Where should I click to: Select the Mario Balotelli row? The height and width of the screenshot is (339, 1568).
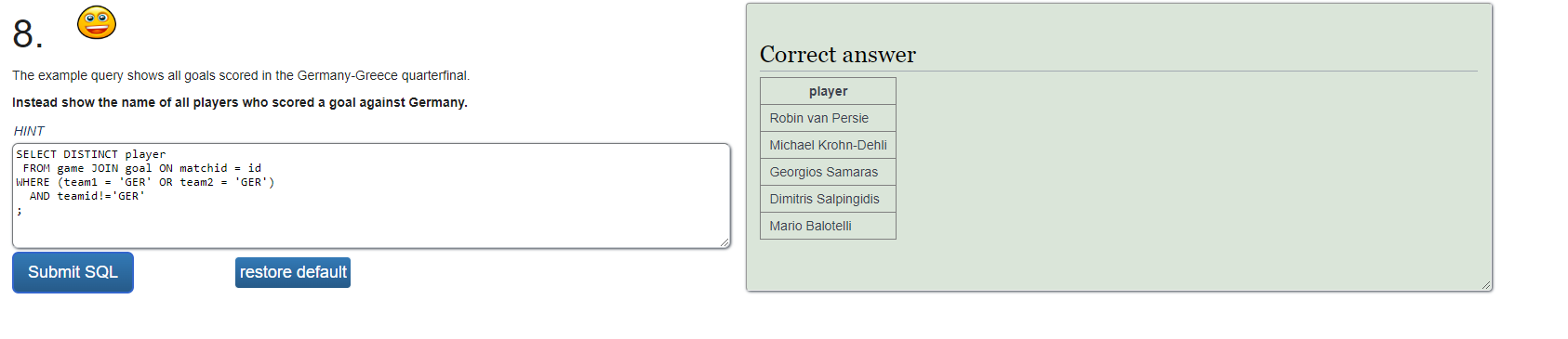828,226
